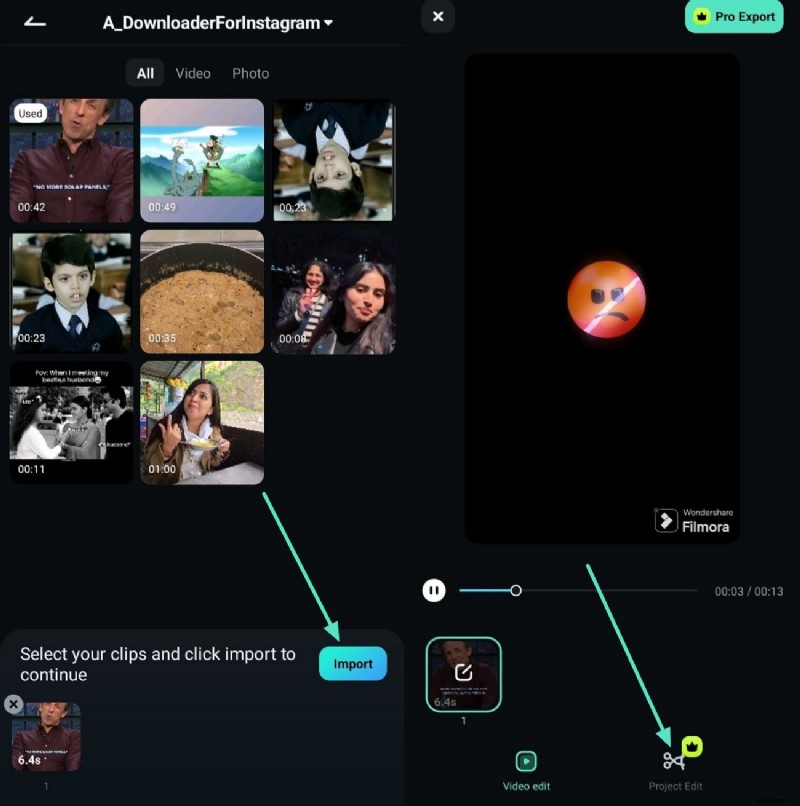Select the 00:42 clip marked Used
The image size is (800, 806).
pos(70,160)
